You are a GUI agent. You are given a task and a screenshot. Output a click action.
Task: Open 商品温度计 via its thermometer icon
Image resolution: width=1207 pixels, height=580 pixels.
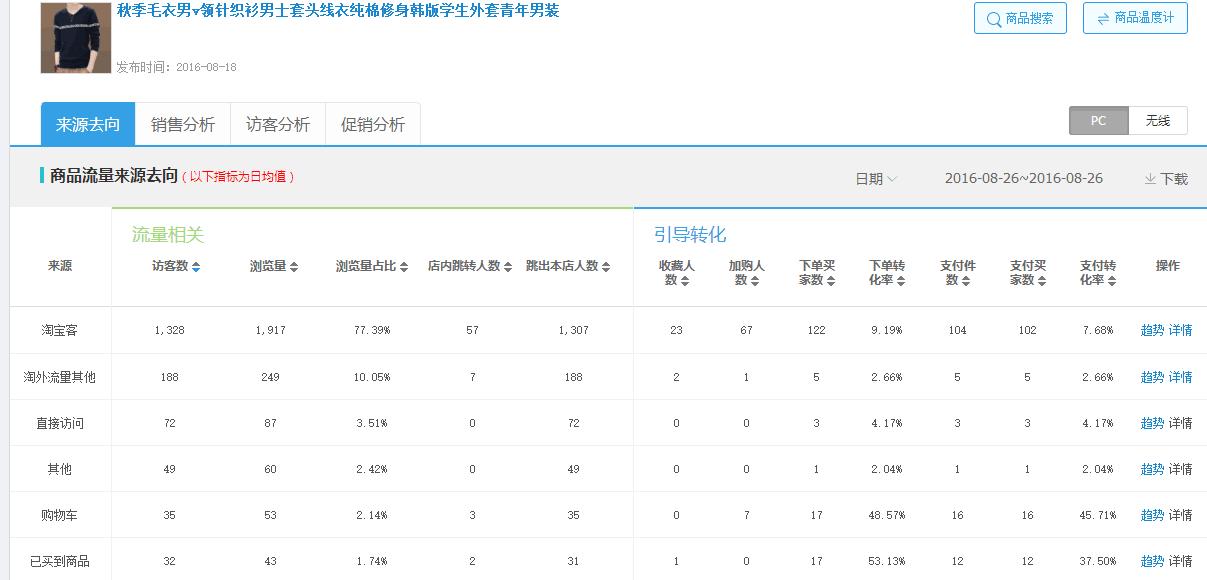coord(1103,18)
